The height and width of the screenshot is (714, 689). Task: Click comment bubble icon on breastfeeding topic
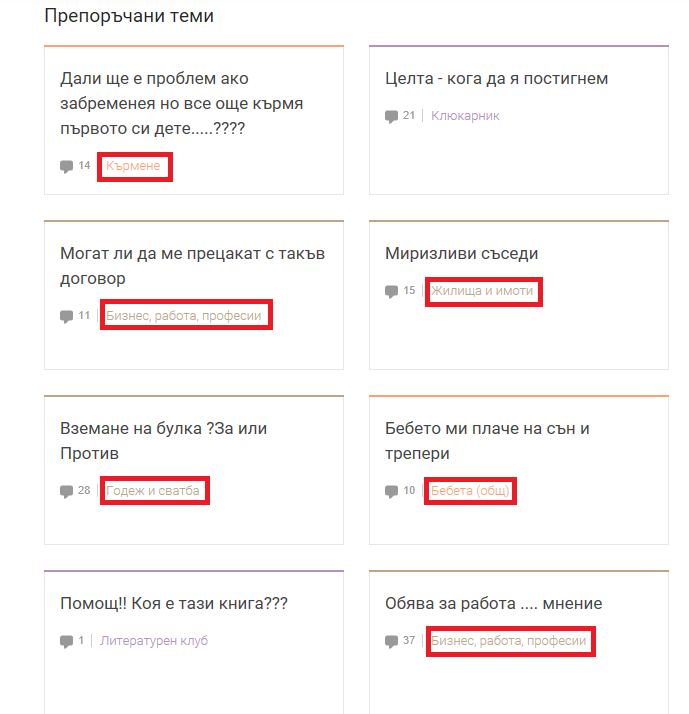pyautogui.click(x=66, y=166)
